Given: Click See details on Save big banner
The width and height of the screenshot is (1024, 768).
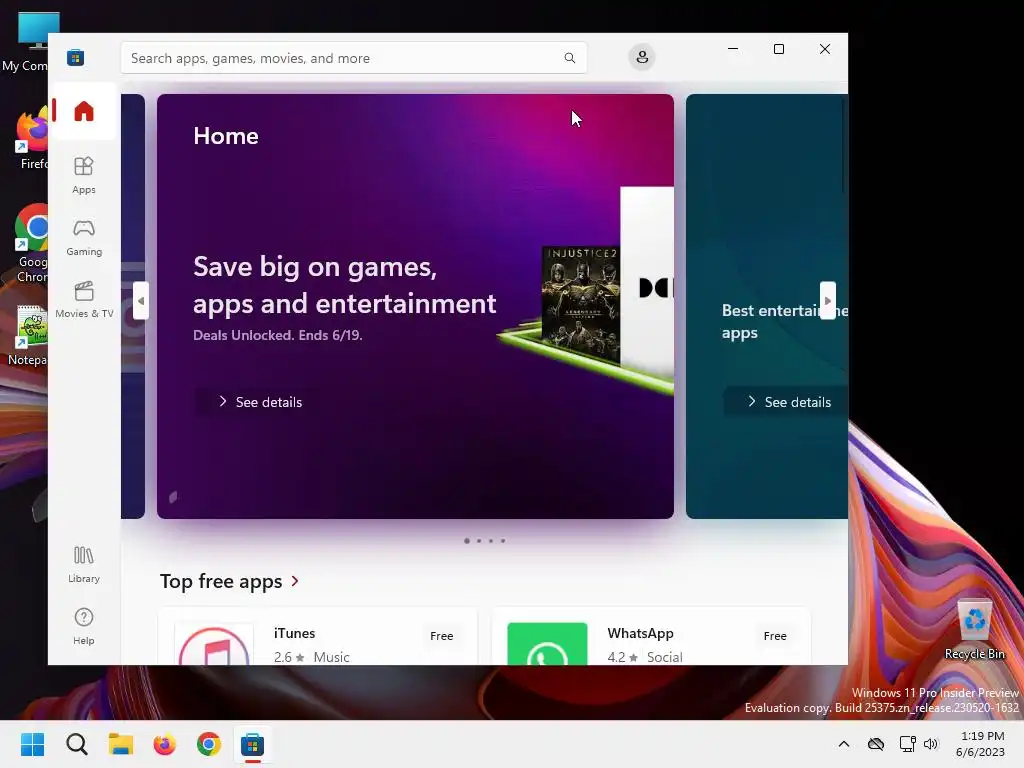Looking at the screenshot, I should tap(260, 402).
